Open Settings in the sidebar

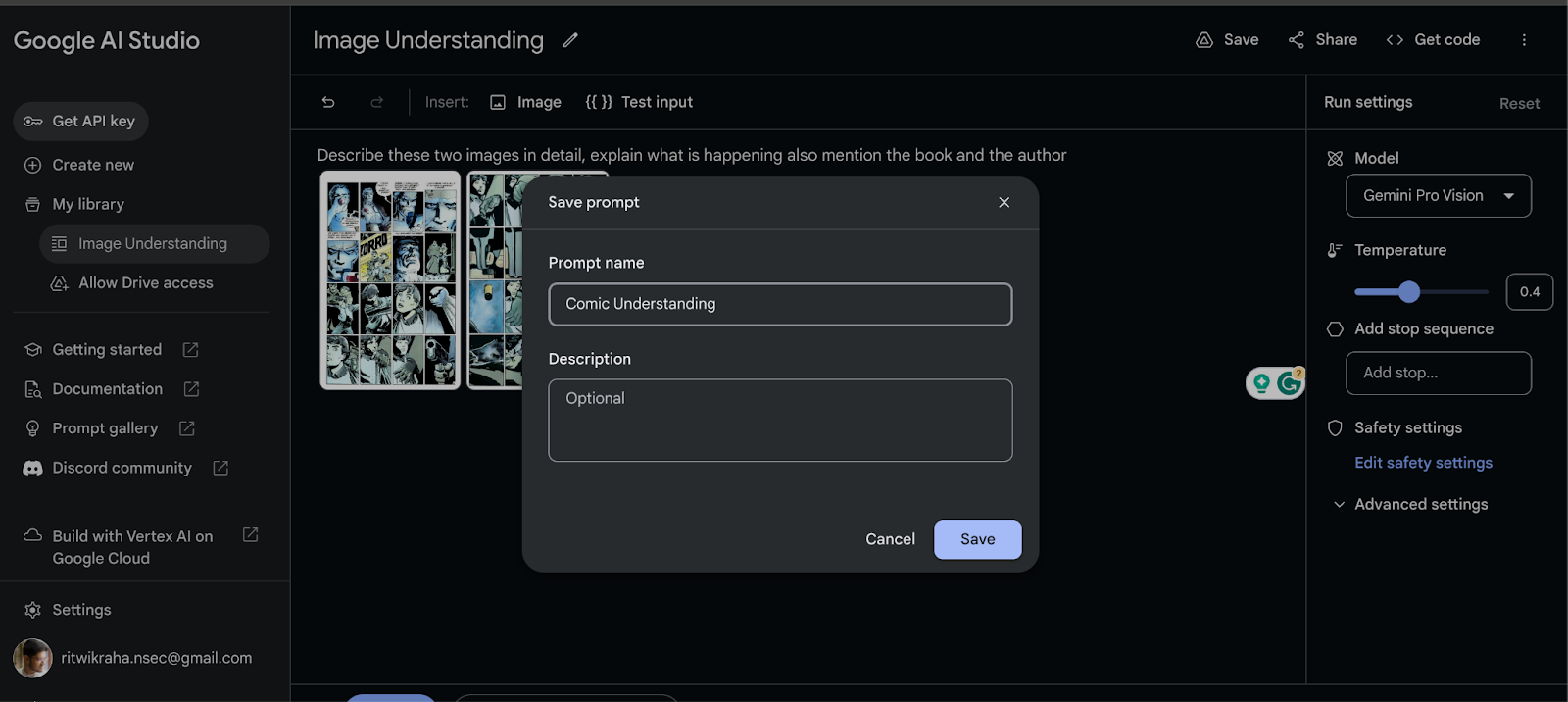click(x=81, y=610)
